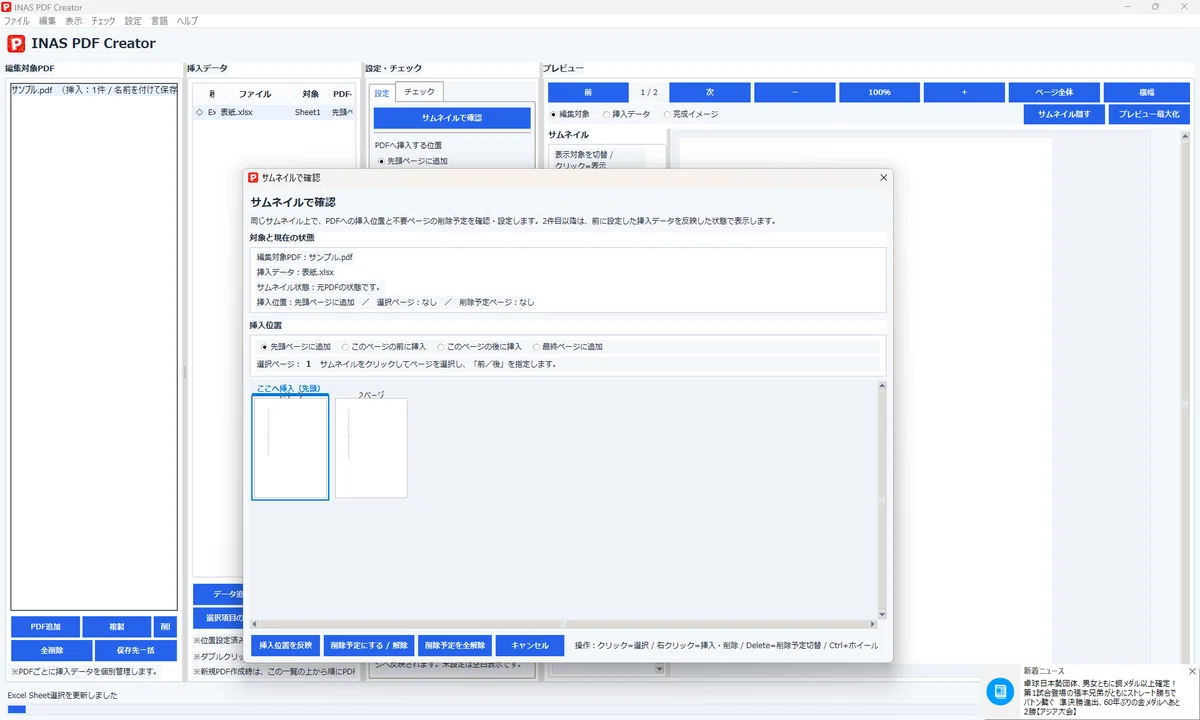This screenshot has height=720, width=1200.
Task: Click 削除予定にする / 解除 button
Action: [x=369, y=645]
